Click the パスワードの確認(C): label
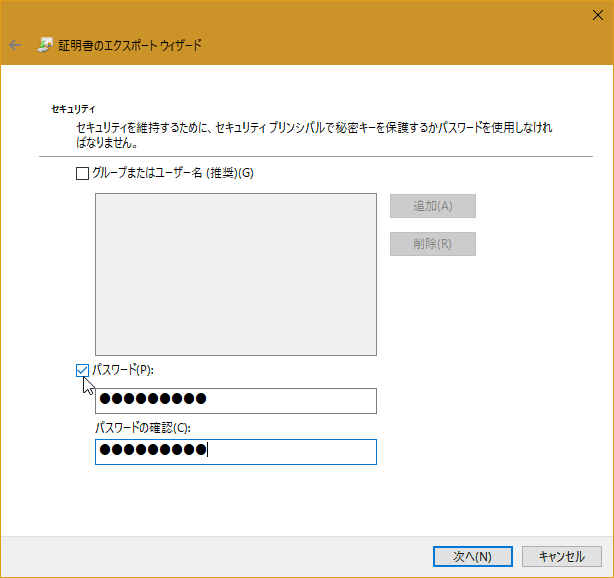The width and height of the screenshot is (614, 578). coord(143,428)
